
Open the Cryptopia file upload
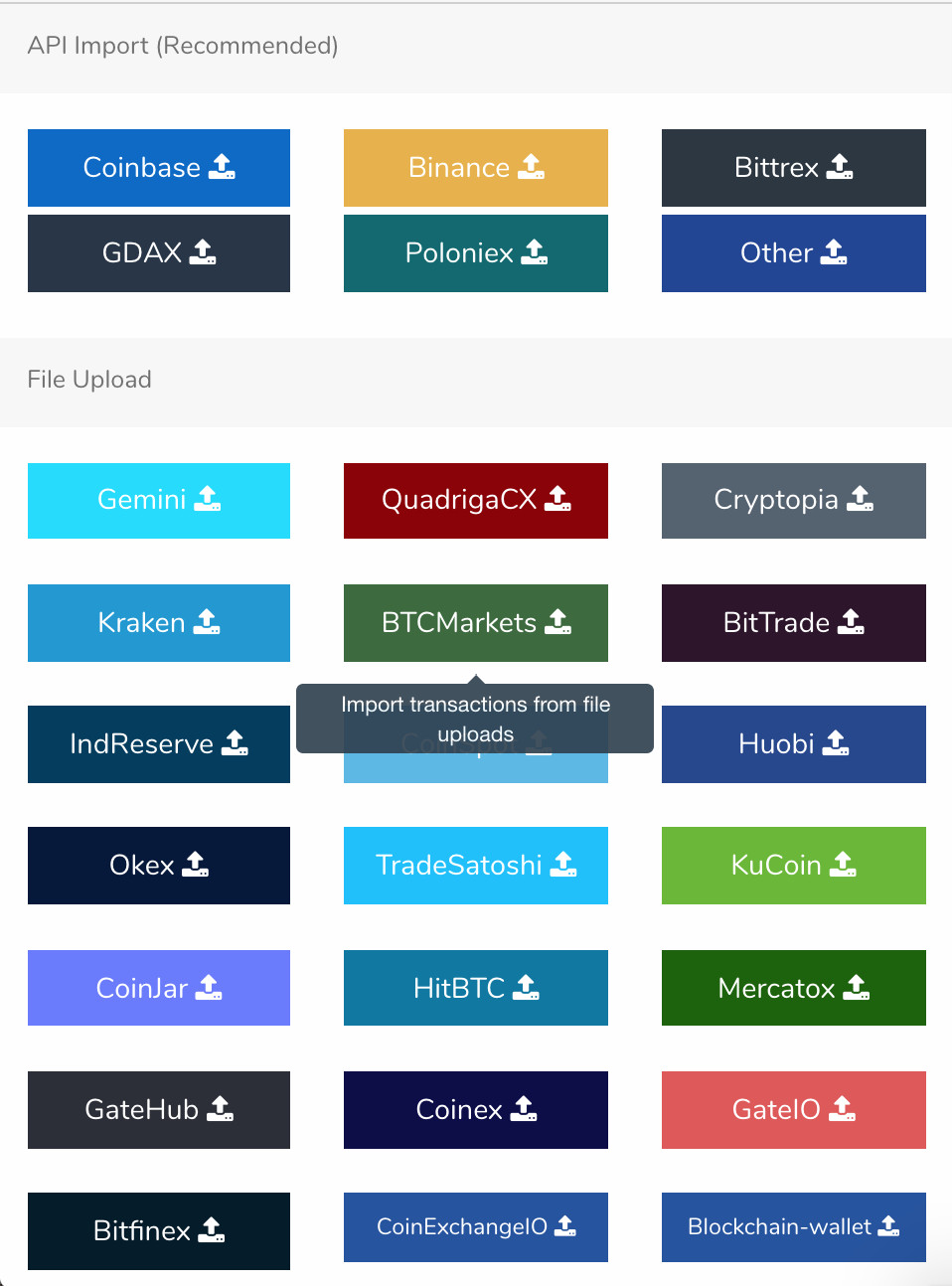point(793,500)
